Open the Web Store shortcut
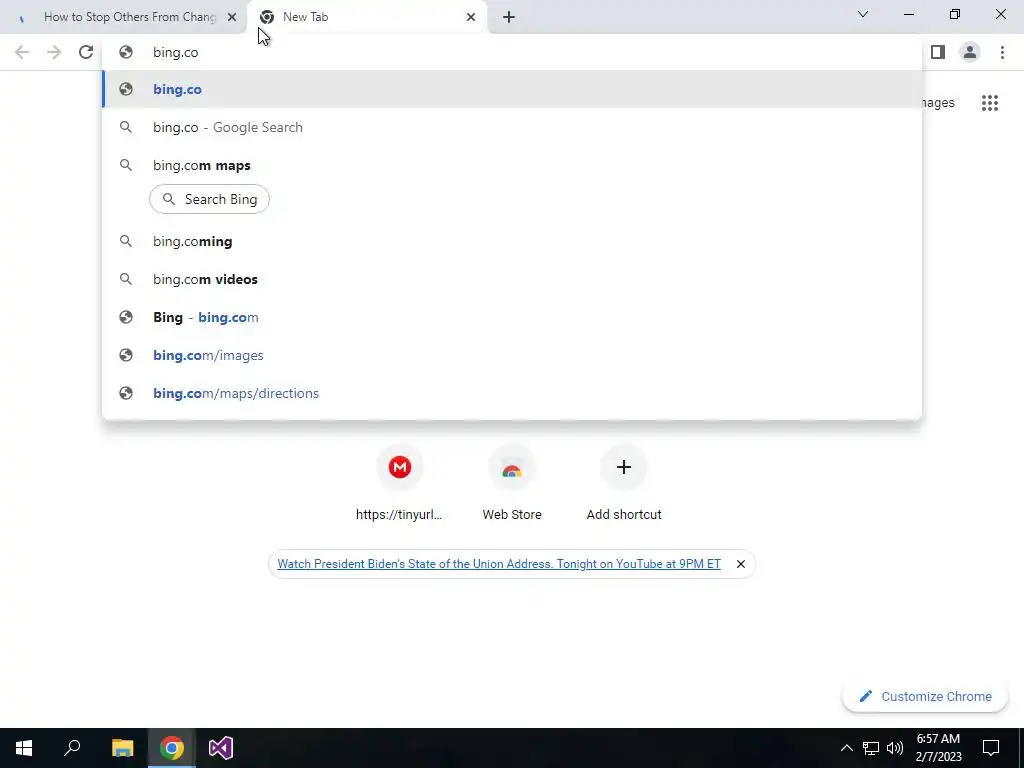The image size is (1024, 768). [x=512, y=484]
